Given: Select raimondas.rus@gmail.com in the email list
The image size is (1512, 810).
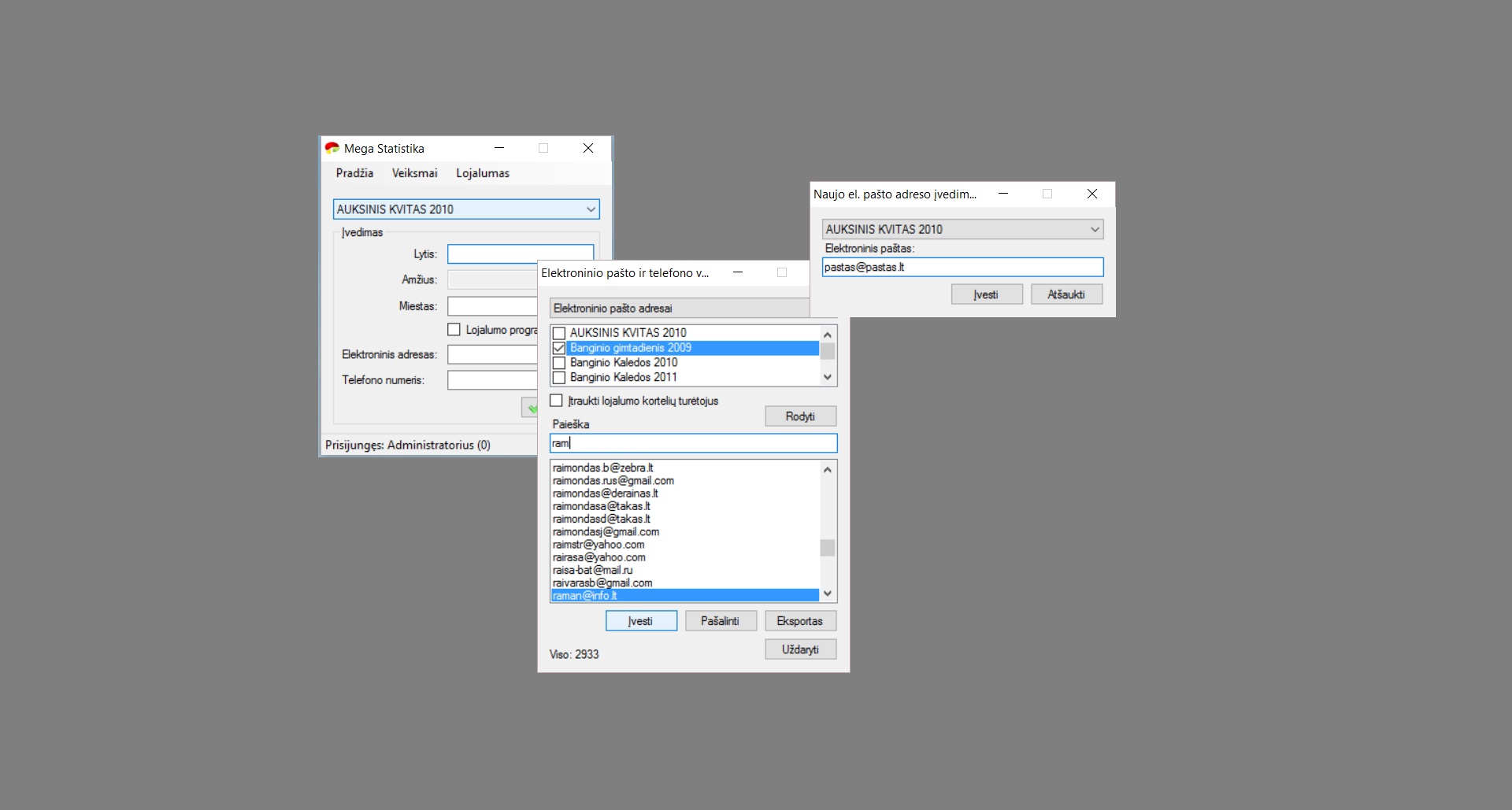Looking at the screenshot, I should coord(613,481).
